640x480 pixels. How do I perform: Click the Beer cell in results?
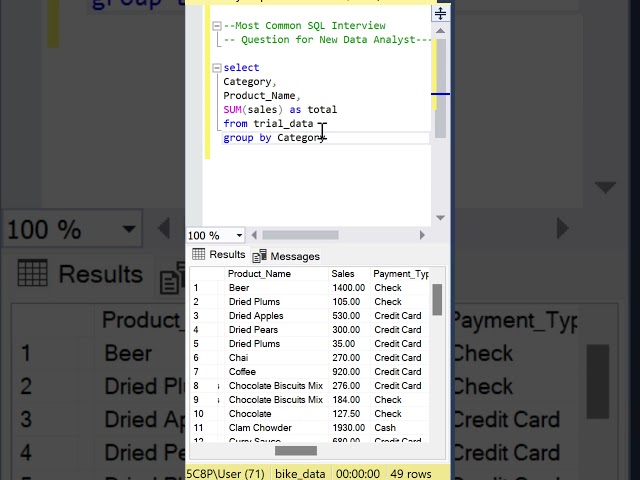coord(239,288)
